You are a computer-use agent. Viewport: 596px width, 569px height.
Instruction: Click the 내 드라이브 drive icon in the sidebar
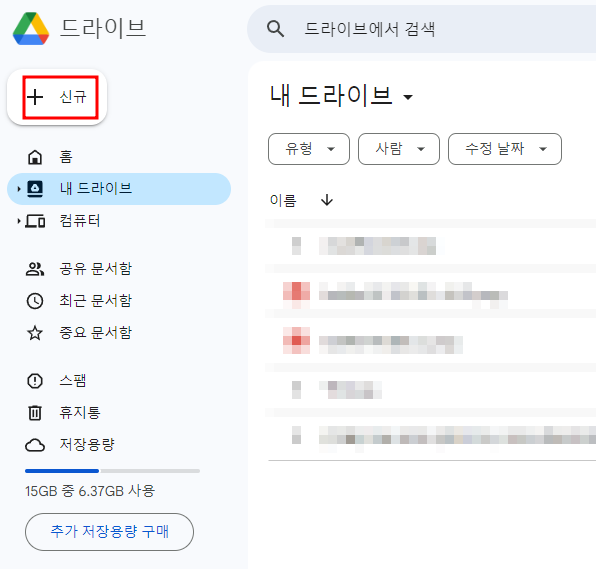pos(35,189)
